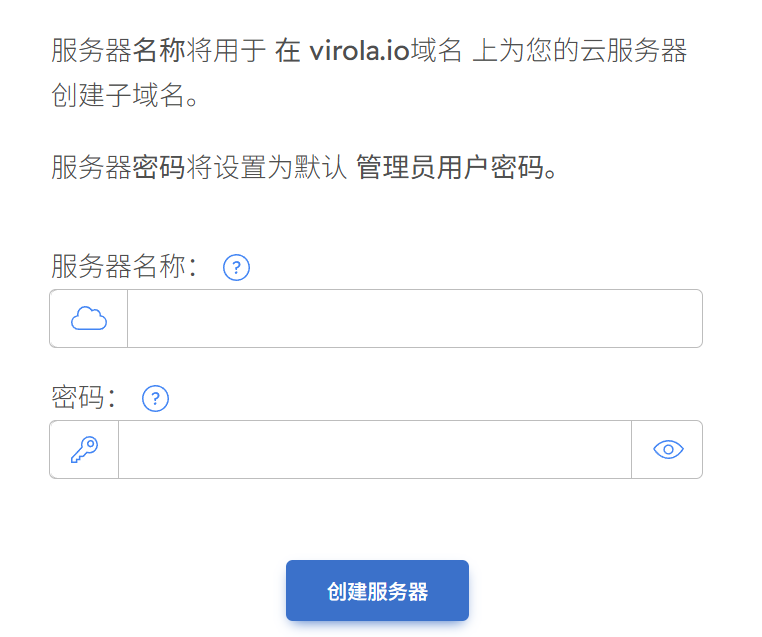Screen dimensions: 762x637
Task: Focus the 密码 password input
Action: (x=374, y=450)
